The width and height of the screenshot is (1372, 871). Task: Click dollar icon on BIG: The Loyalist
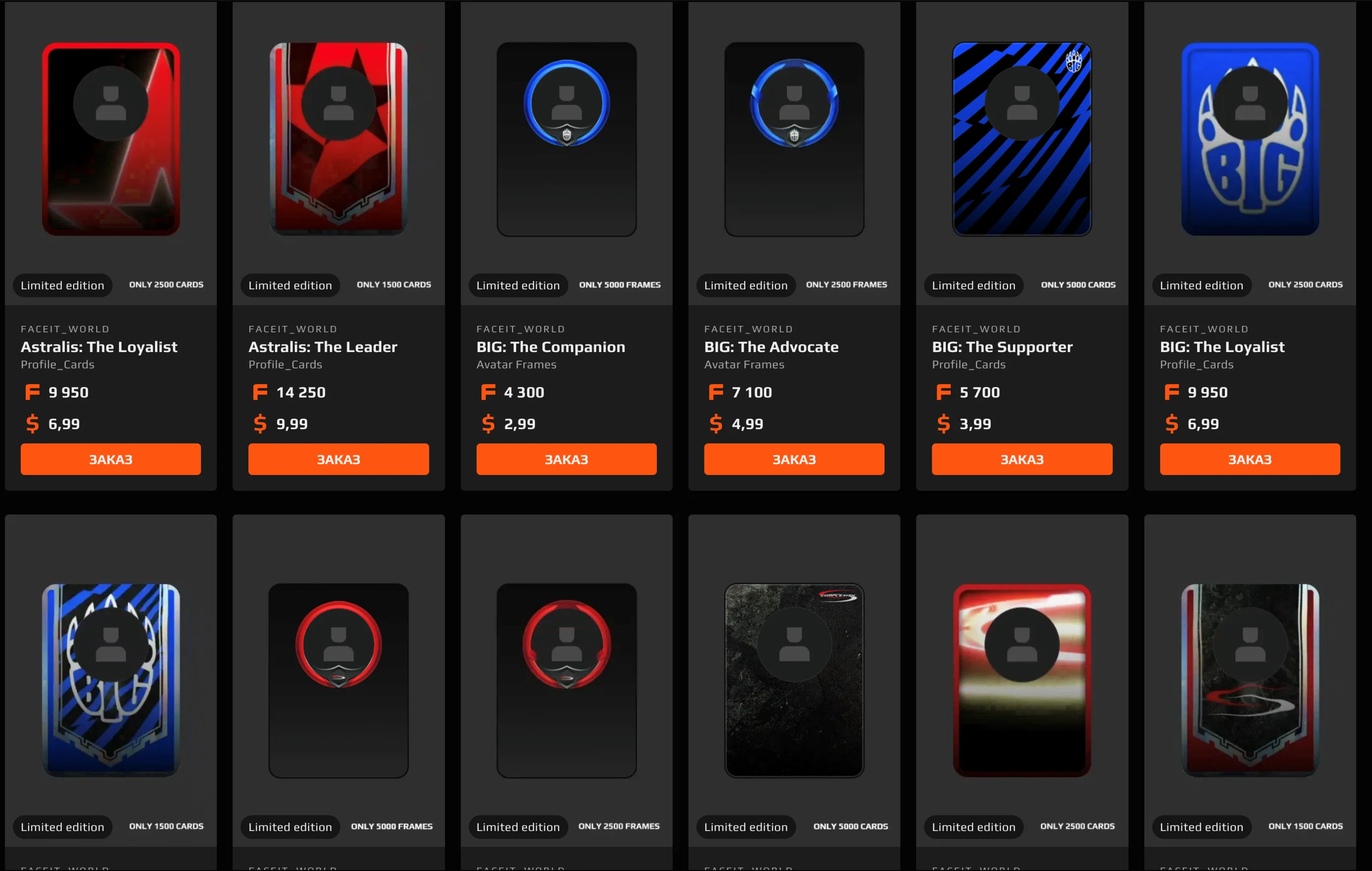click(x=1171, y=424)
